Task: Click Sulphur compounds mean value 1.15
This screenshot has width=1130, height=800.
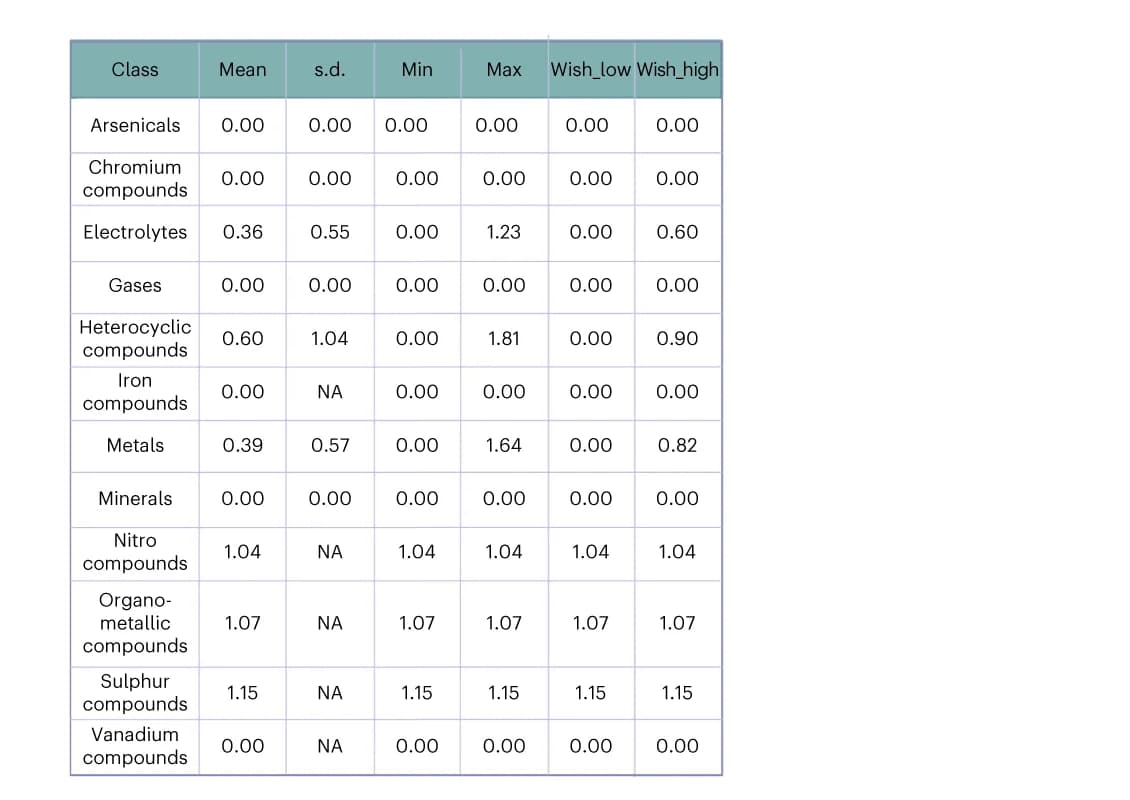Action: point(243,693)
